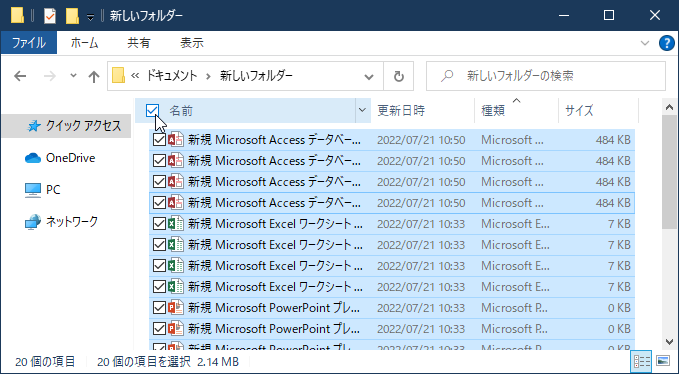Image resolution: width=679 pixels, height=374 pixels.
Task: Click the third Access database file icon
Action: [x=176, y=182]
